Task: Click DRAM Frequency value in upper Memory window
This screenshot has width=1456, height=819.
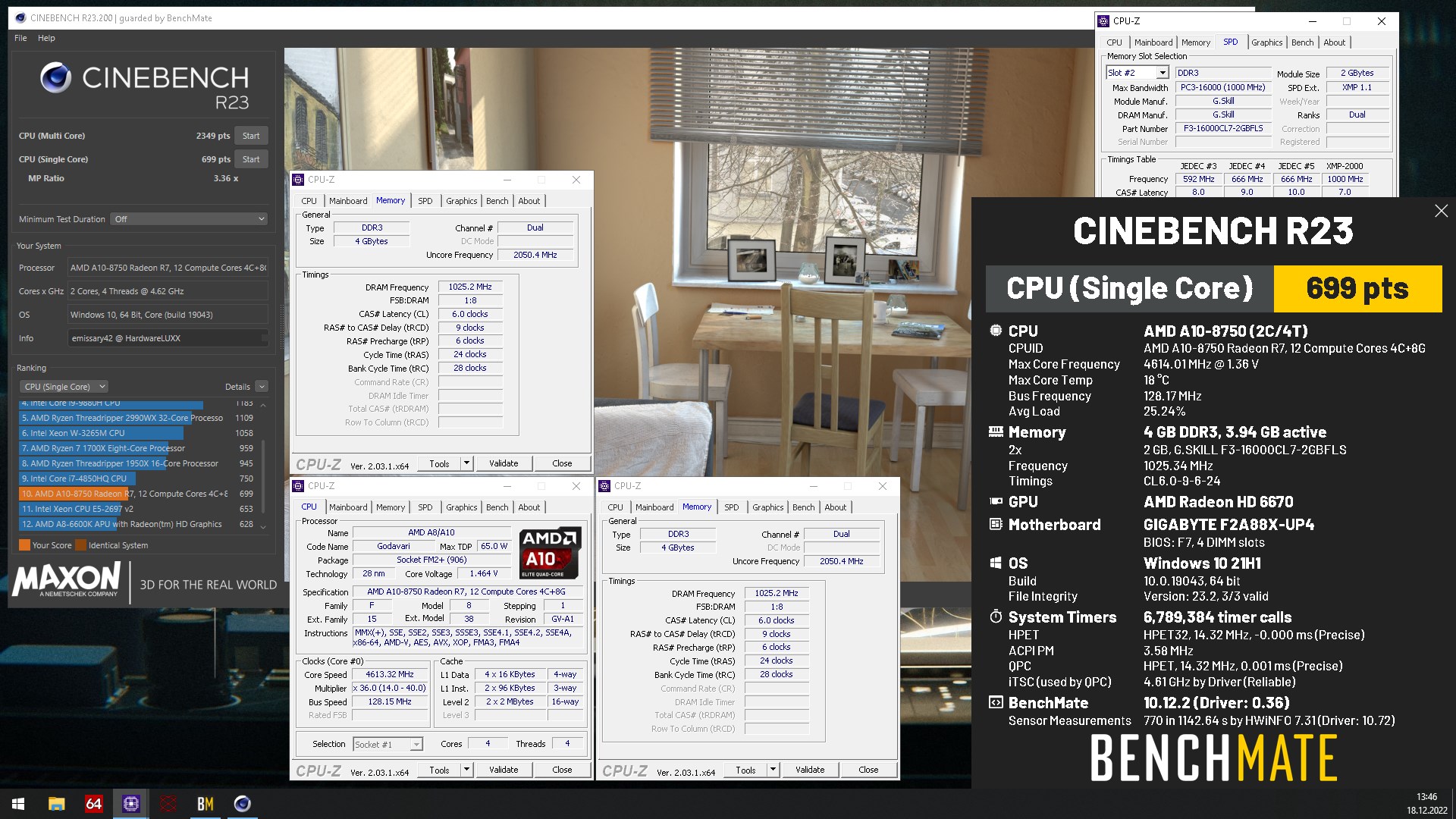Action: pos(470,287)
